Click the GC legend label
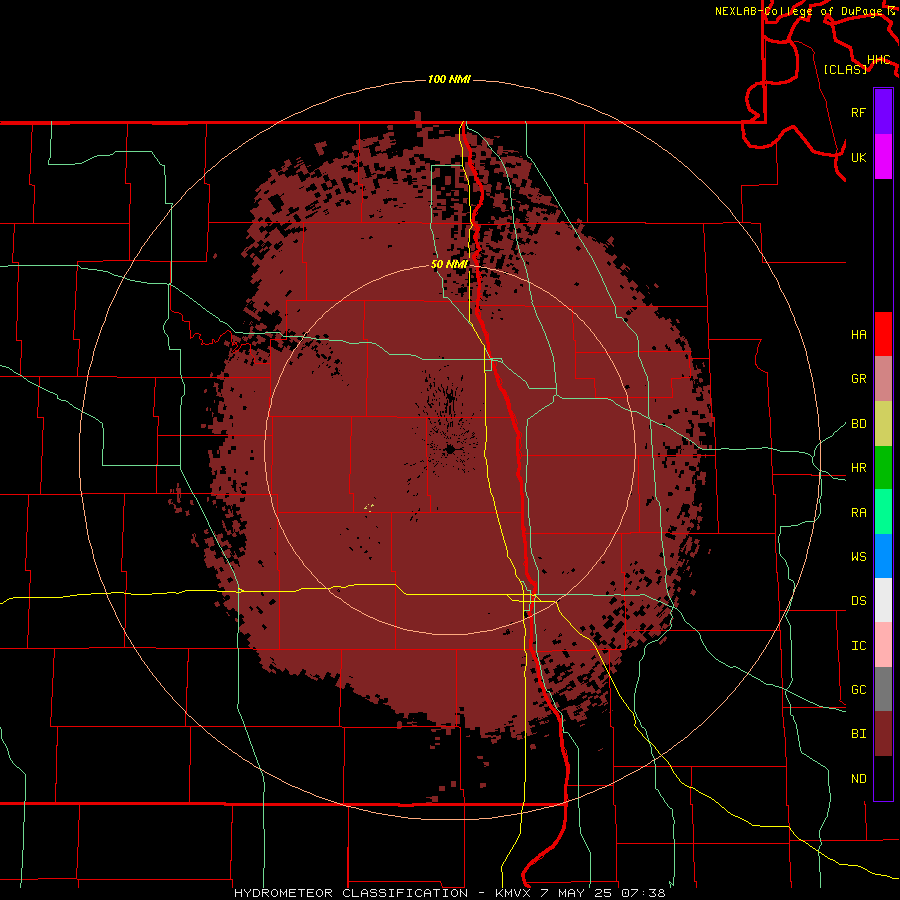The width and height of the screenshot is (900, 900). pos(858,689)
